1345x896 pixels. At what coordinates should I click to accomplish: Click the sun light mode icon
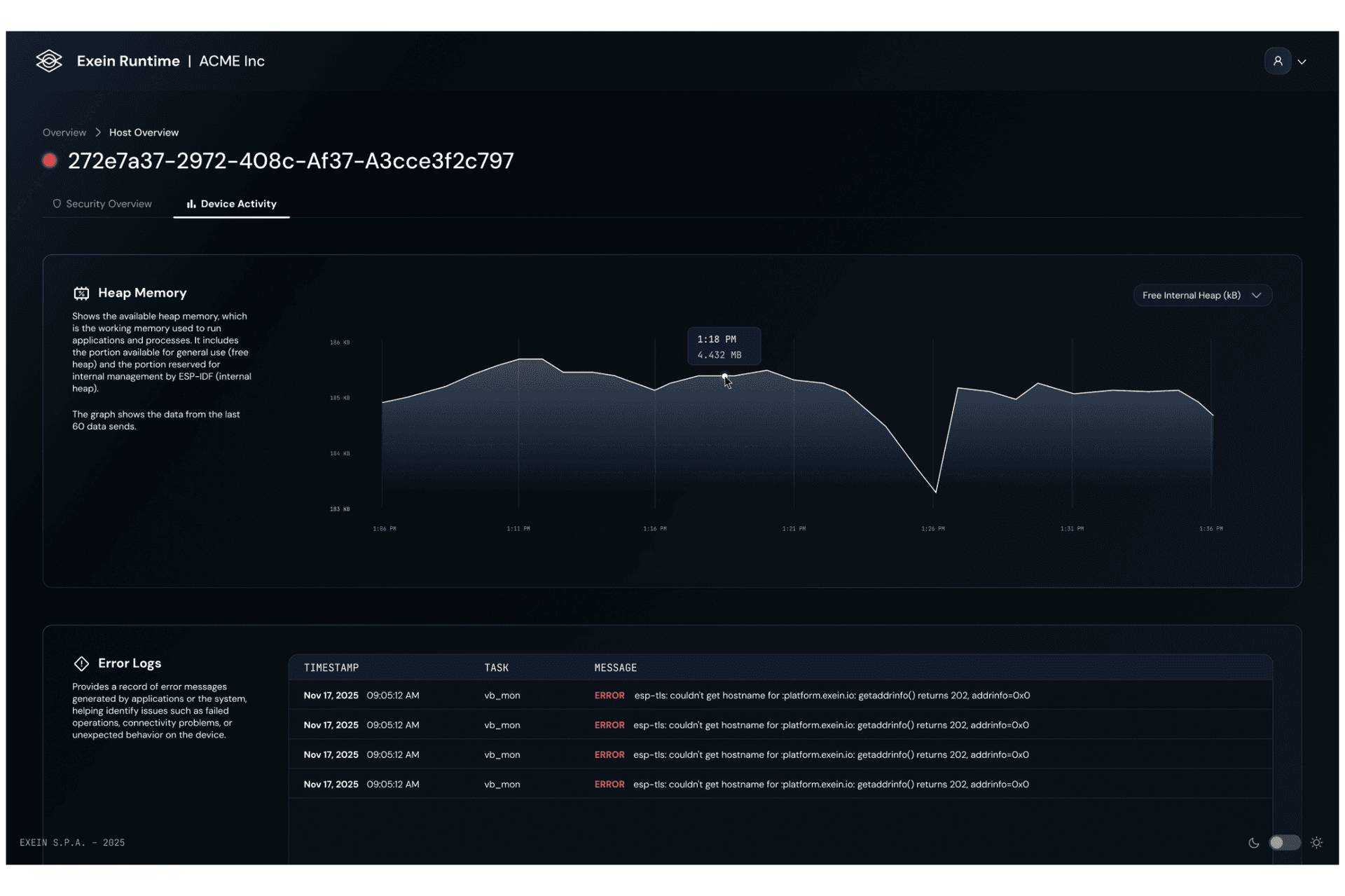pyautogui.click(x=1316, y=843)
